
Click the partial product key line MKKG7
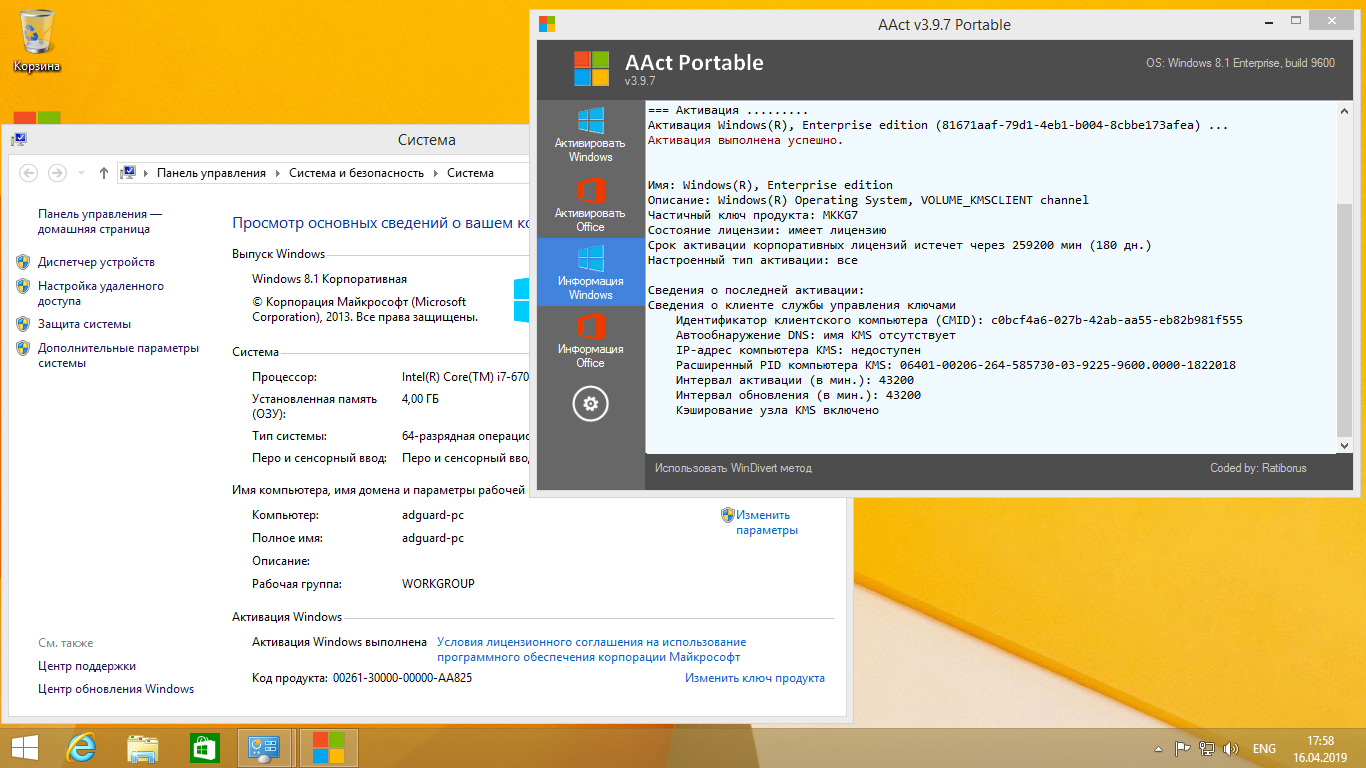click(x=752, y=215)
